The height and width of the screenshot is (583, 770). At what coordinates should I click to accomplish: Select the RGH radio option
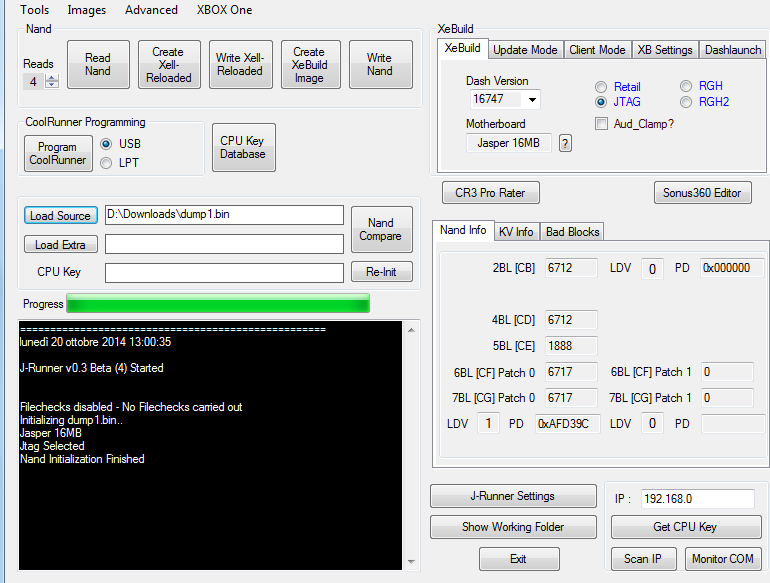pyautogui.click(x=686, y=86)
